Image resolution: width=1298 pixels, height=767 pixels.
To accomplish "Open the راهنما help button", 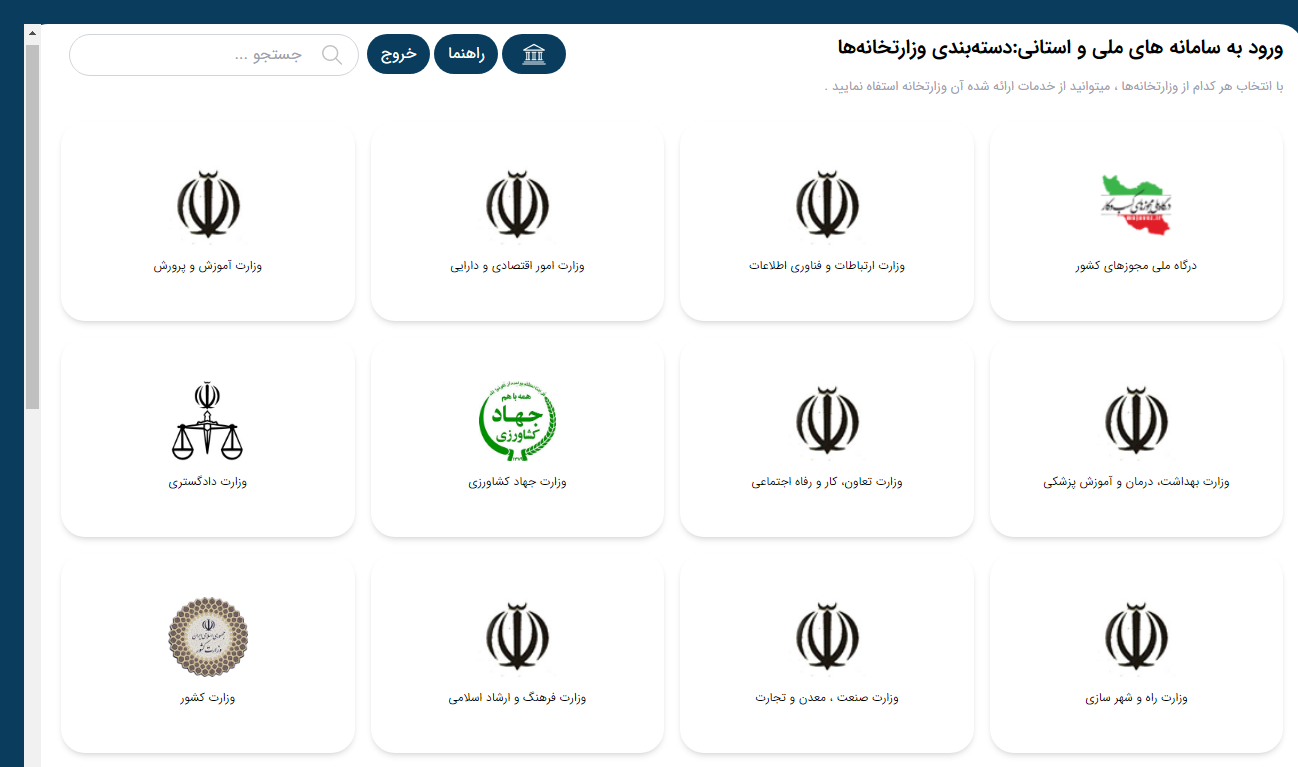I will 466,54.
